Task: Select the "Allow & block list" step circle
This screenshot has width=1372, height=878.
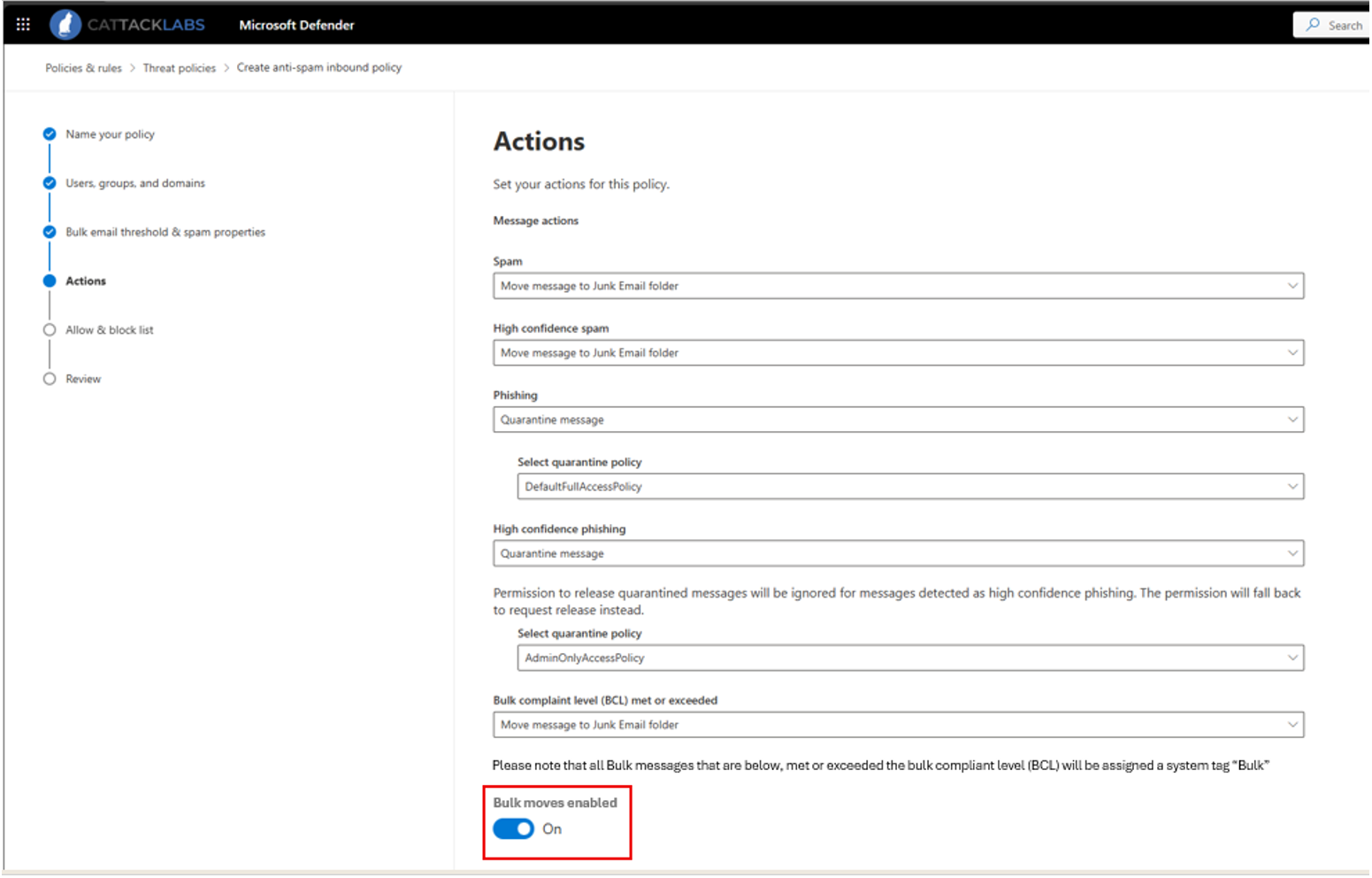Action: (50, 329)
